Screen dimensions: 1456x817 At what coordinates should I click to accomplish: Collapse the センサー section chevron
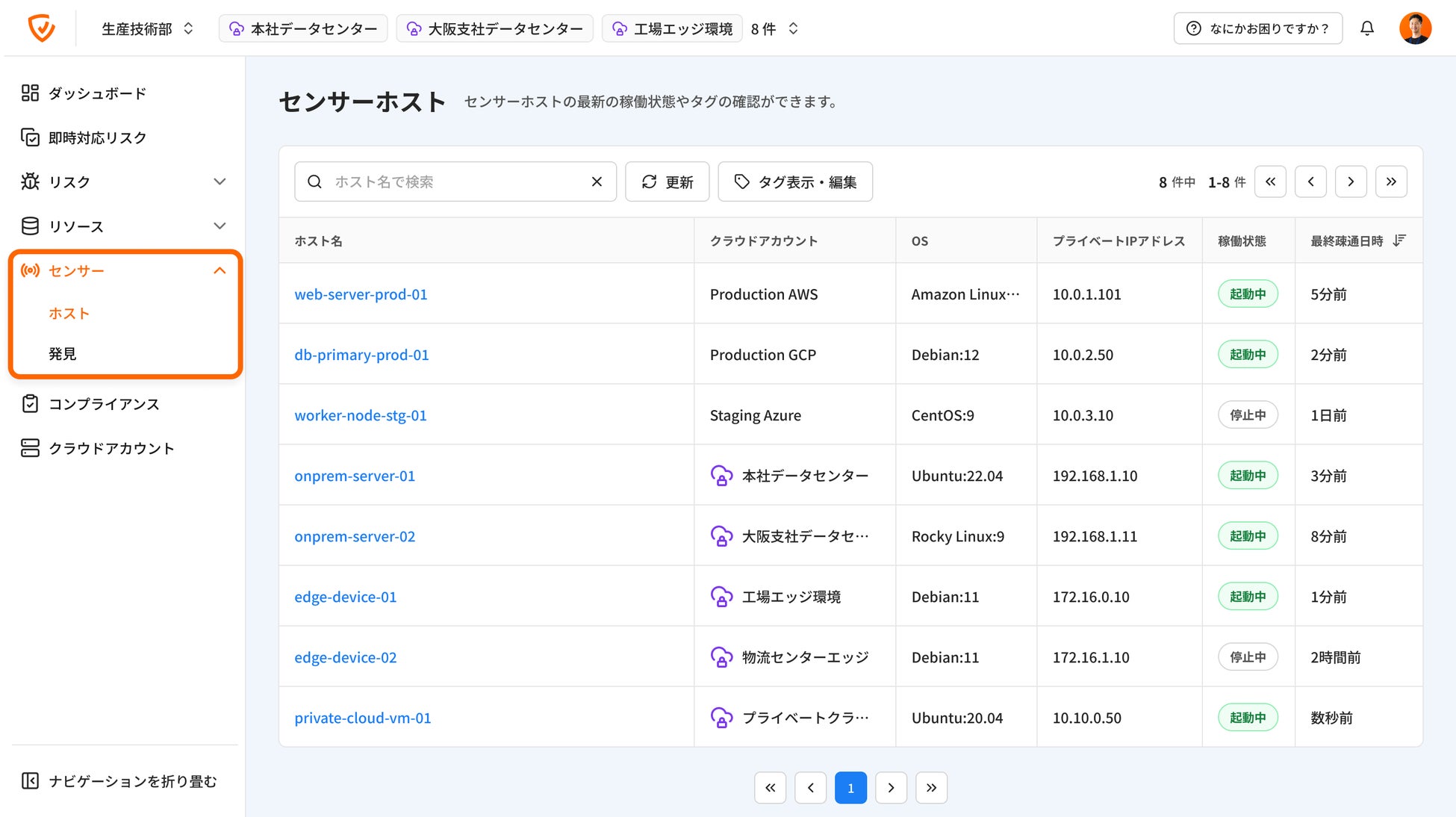pyautogui.click(x=220, y=270)
